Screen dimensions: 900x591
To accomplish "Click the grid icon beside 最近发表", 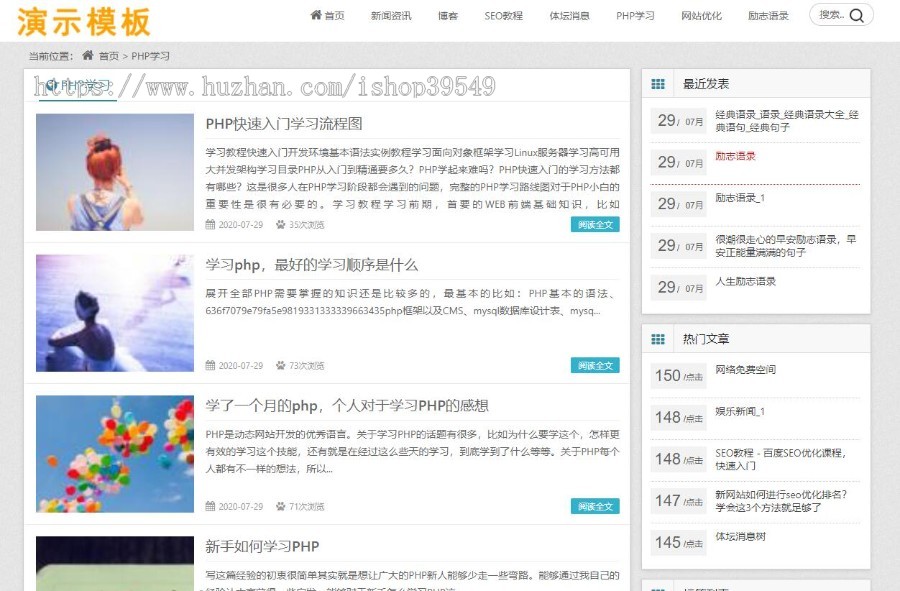I will [x=658, y=84].
